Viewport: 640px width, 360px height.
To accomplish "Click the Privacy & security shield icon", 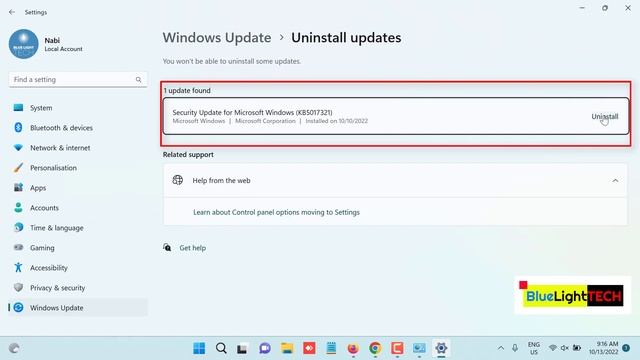I will pyautogui.click(x=18, y=287).
